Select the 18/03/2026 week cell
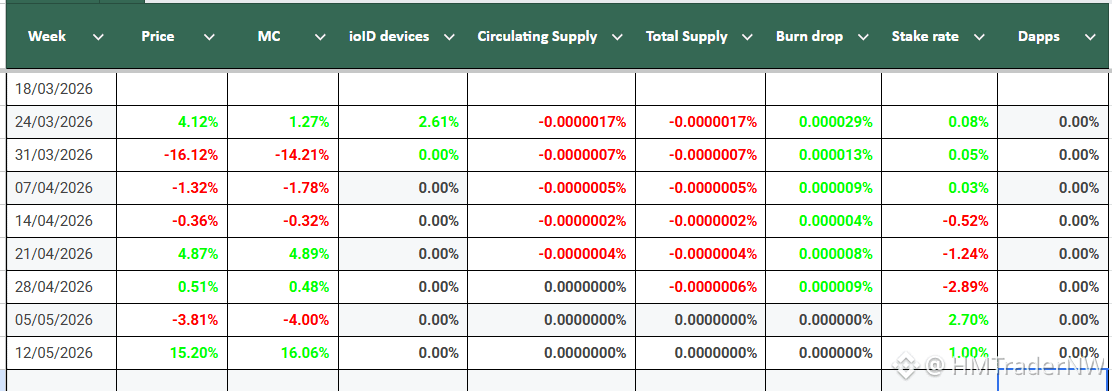This screenshot has width=1112, height=391. pyautogui.click(x=62, y=89)
